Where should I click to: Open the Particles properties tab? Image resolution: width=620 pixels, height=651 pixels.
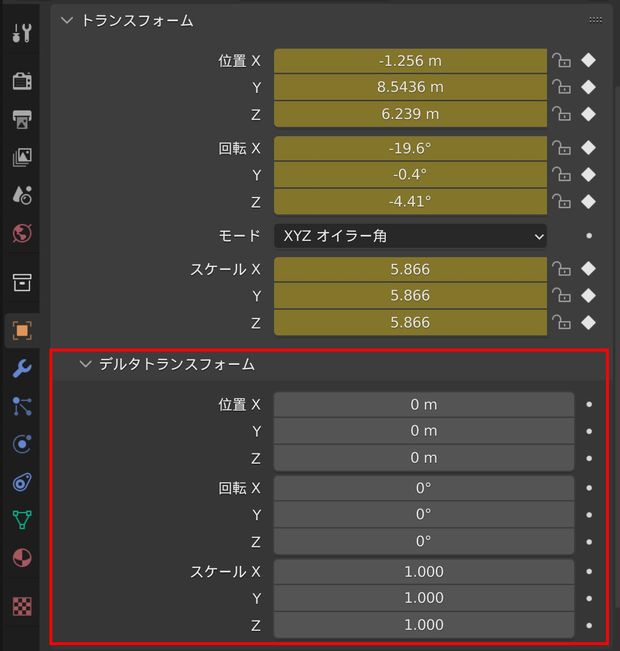click(22, 406)
